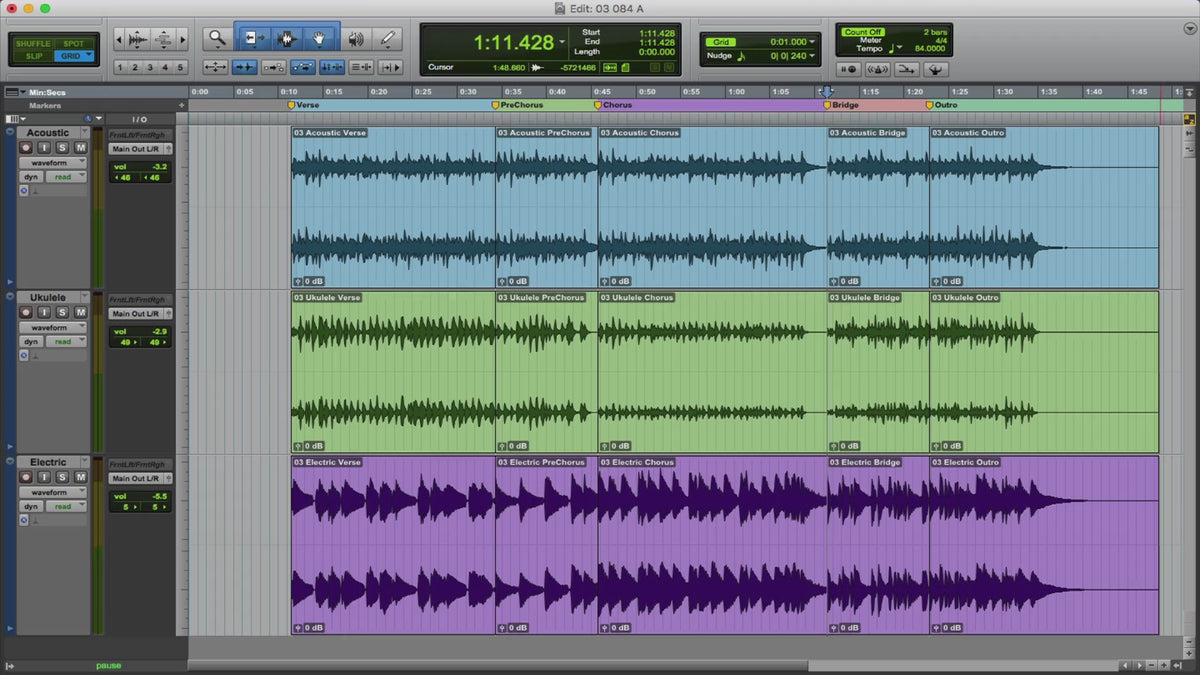Open the Ukulele automation mode read dropdown

pos(67,342)
